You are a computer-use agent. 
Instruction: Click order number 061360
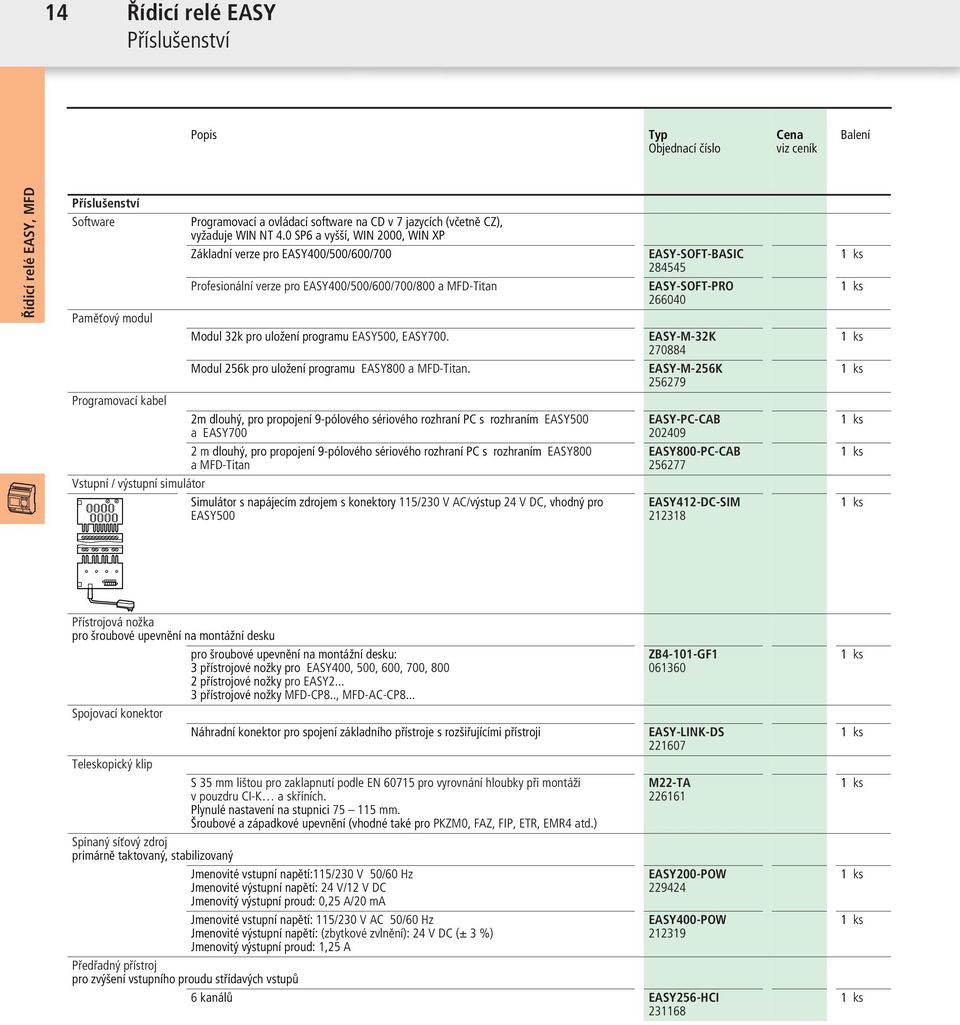(667, 667)
